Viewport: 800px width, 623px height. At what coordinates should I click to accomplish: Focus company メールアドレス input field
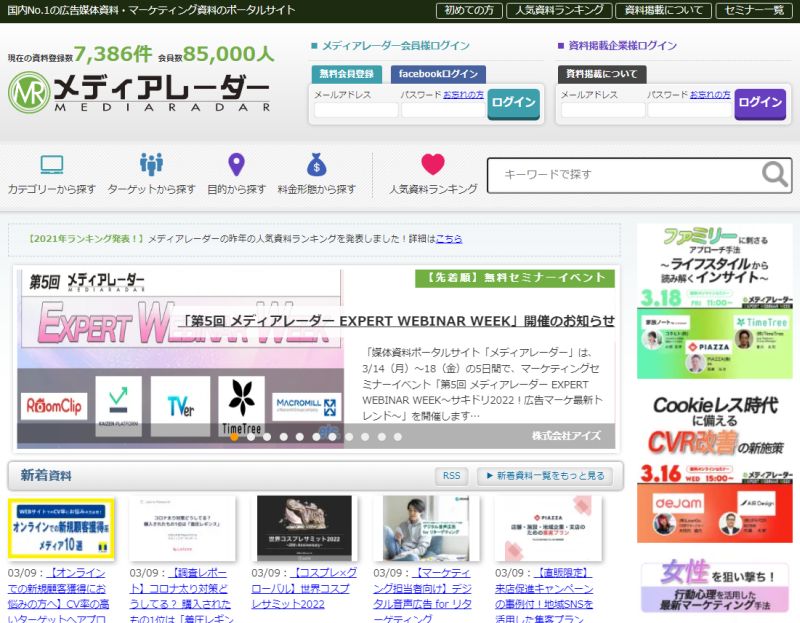tap(603, 110)
